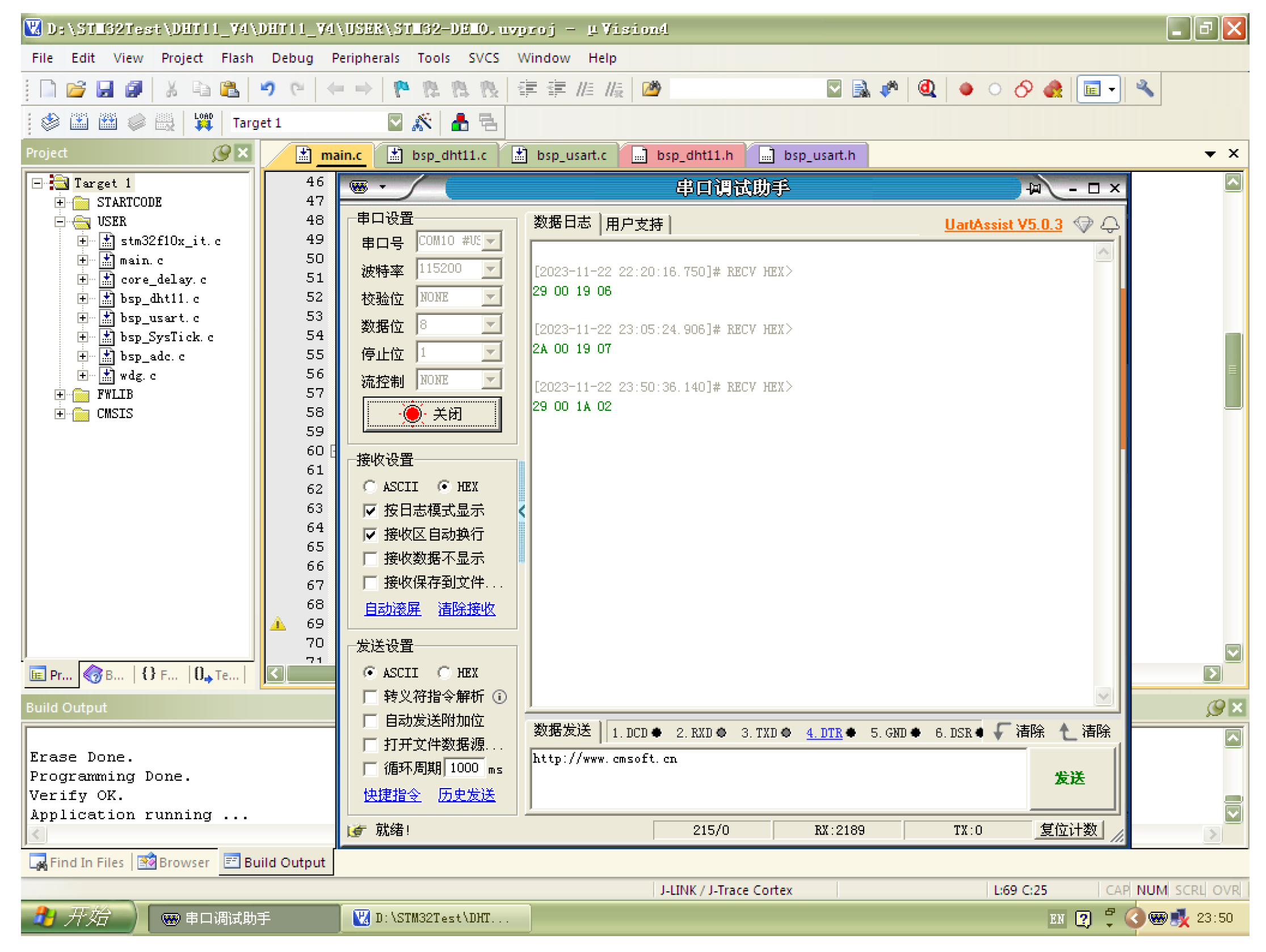Click the Start/Stop Debug Session icon
Screen dimensions: 1266x952
(x=927, y=89)
